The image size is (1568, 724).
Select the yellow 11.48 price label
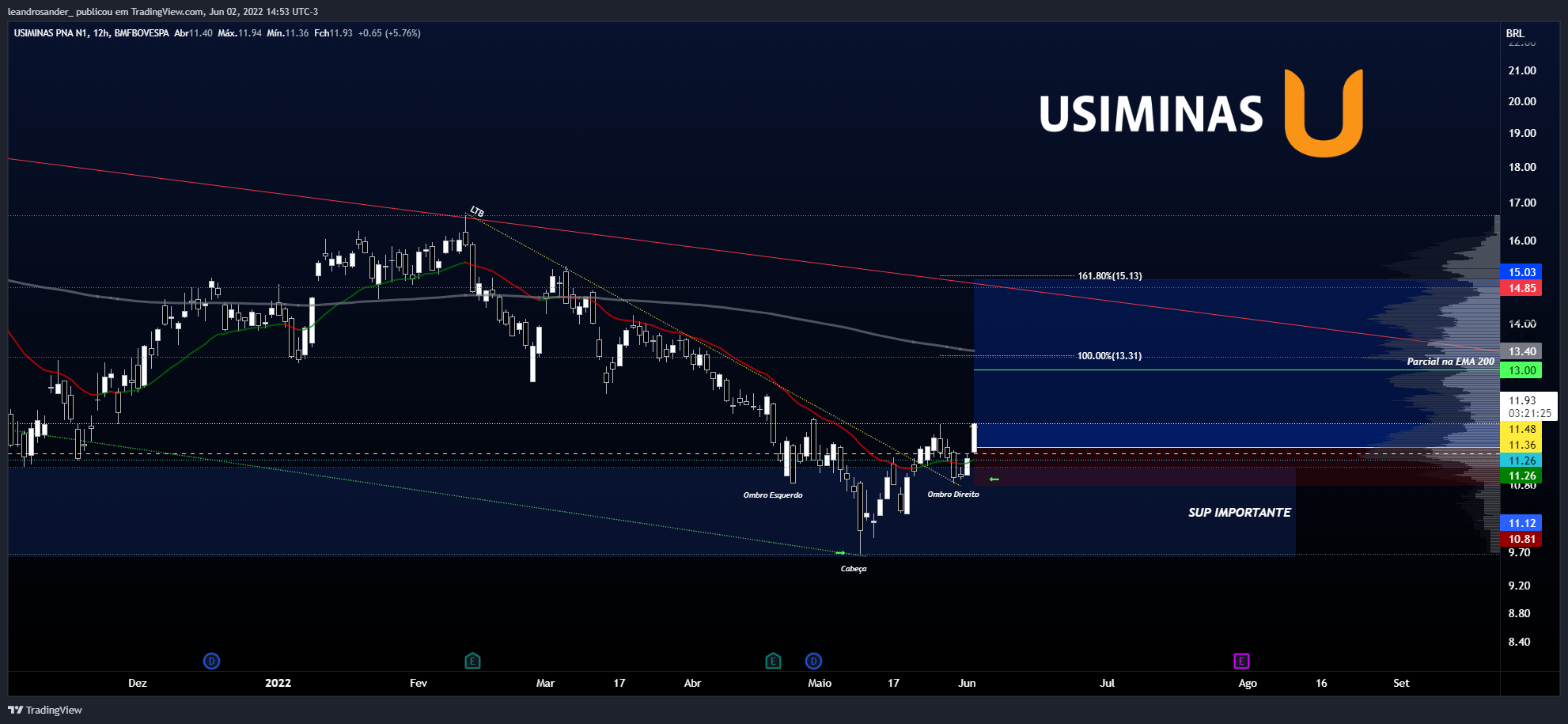pos(1521,429)
